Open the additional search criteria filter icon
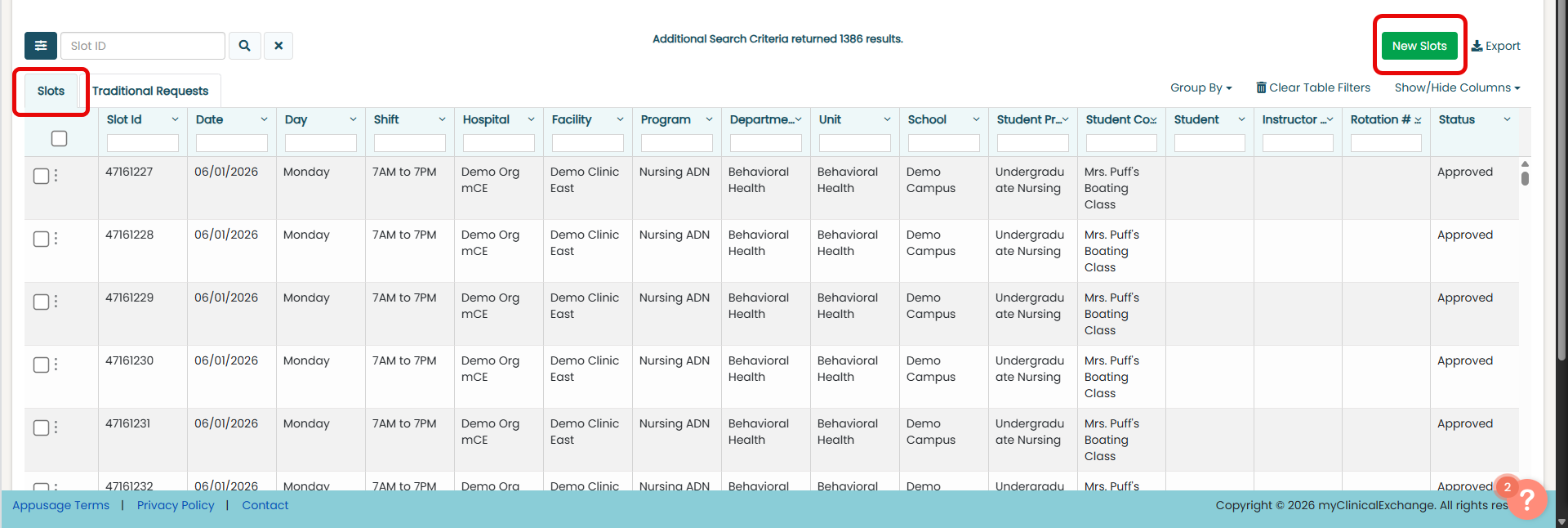Screen dimensions: 1568x528 click(41, 46)
